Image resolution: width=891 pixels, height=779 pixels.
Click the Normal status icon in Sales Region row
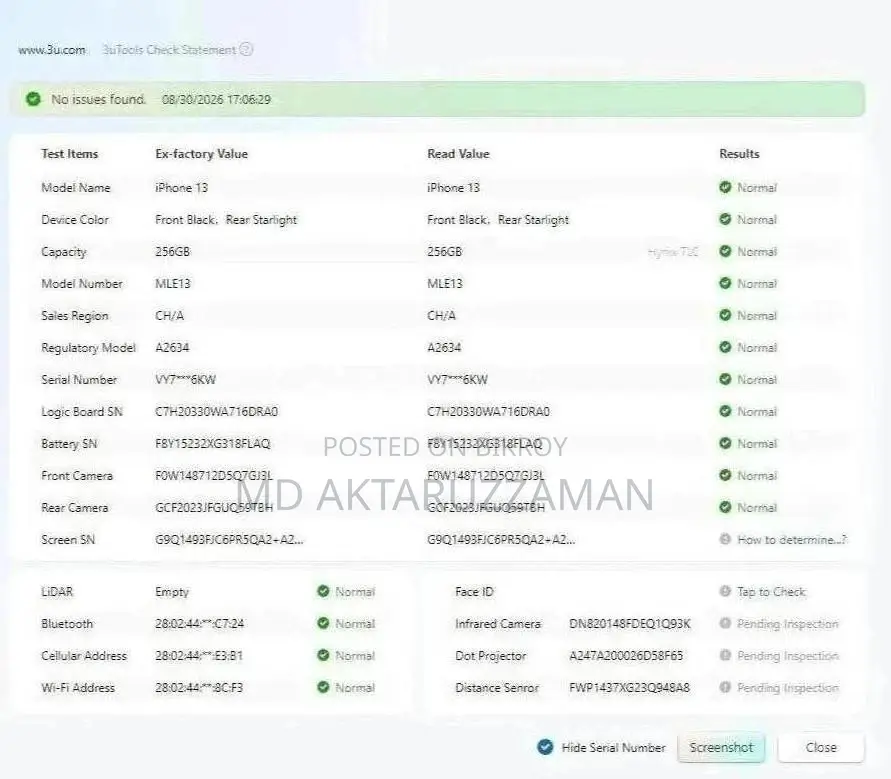725,315
